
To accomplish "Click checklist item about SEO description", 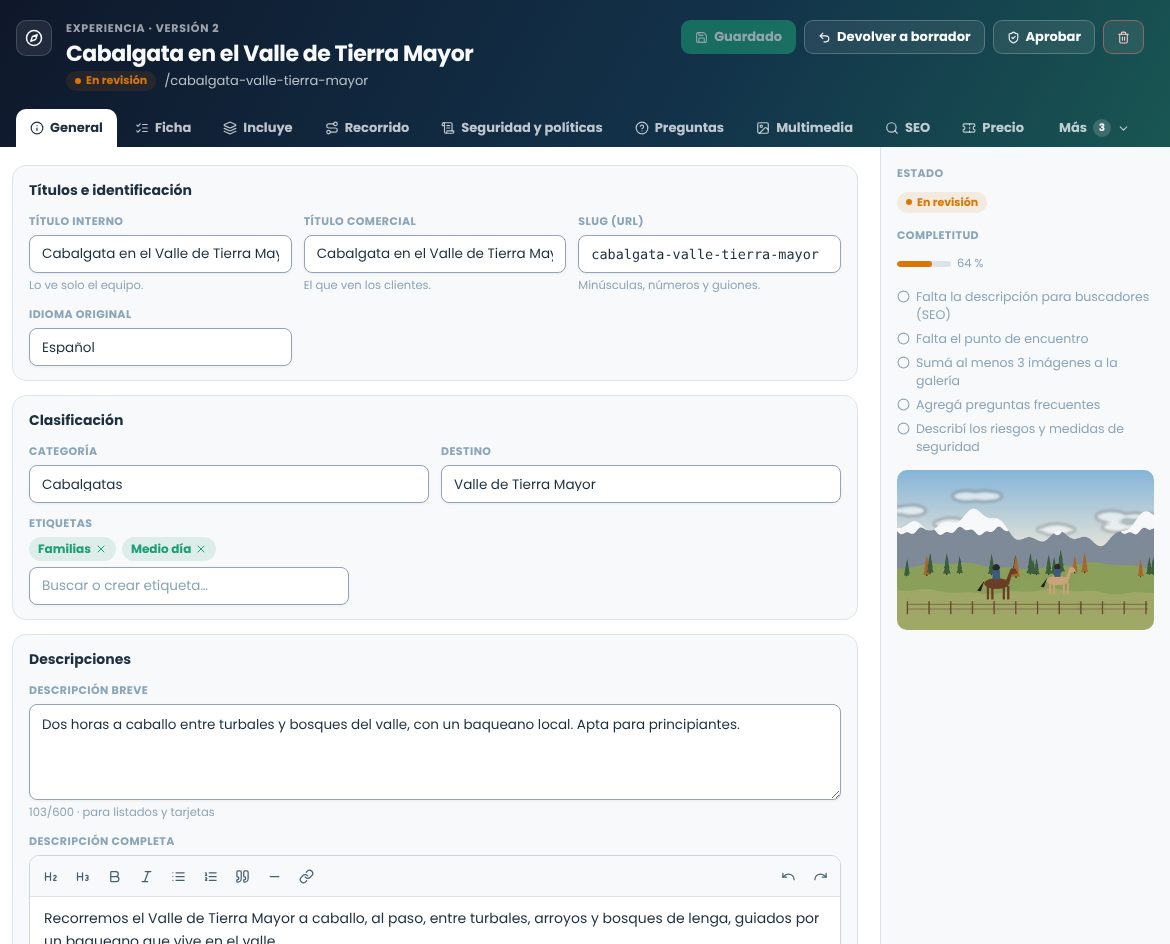I will pos(1023,305).
